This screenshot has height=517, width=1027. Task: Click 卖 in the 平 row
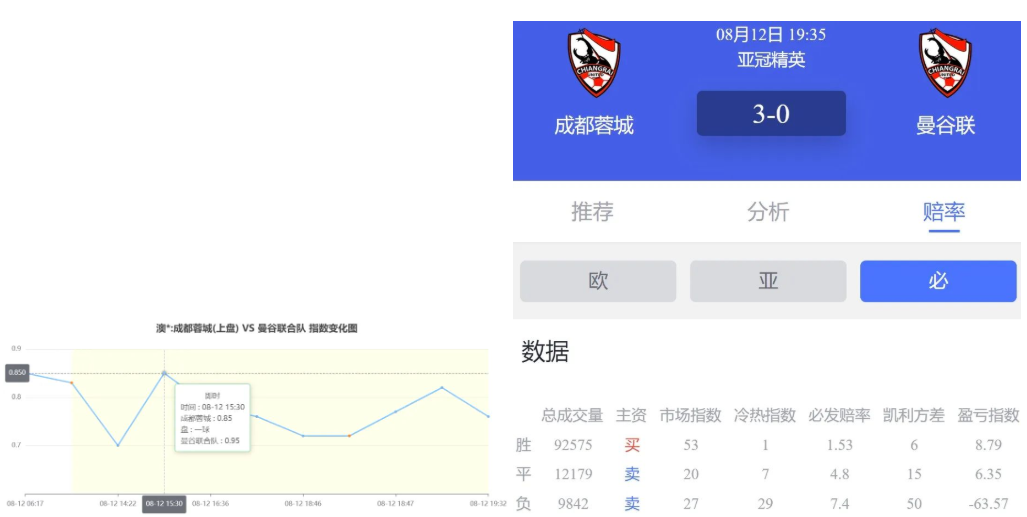(632, 474)
